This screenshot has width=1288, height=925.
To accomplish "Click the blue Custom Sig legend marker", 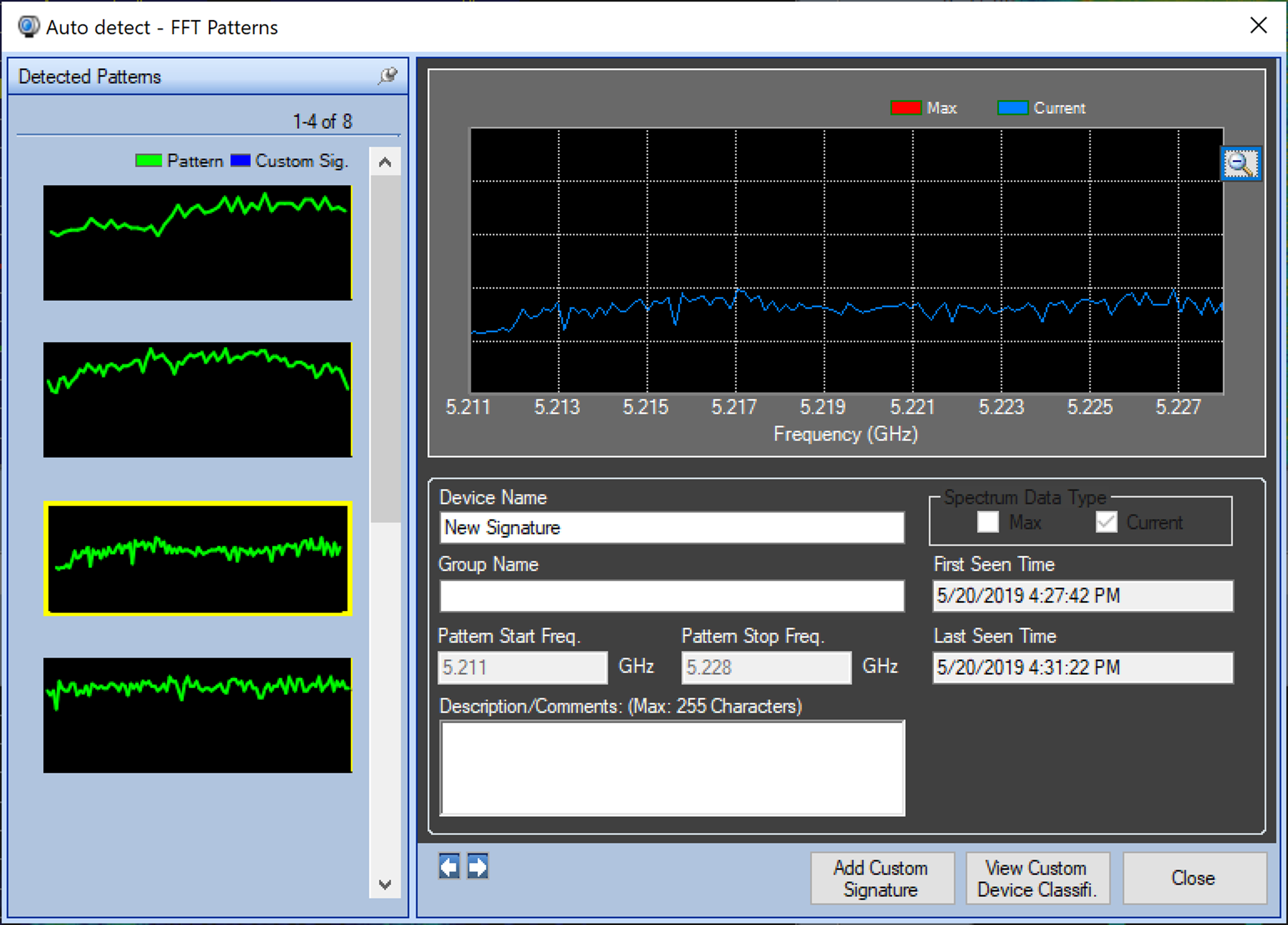I will coord(241,161).
